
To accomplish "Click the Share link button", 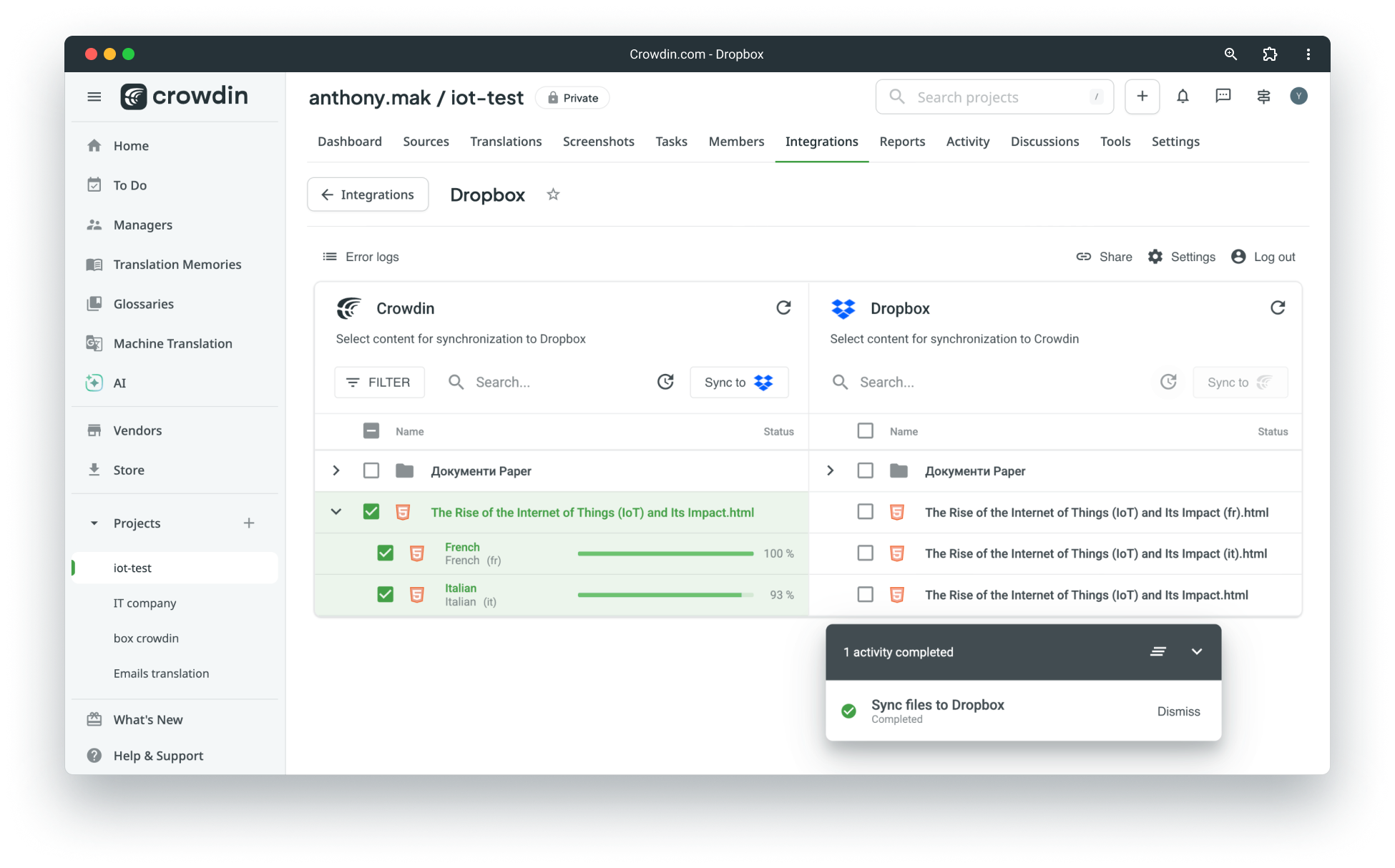I will tap(1104, 257).
